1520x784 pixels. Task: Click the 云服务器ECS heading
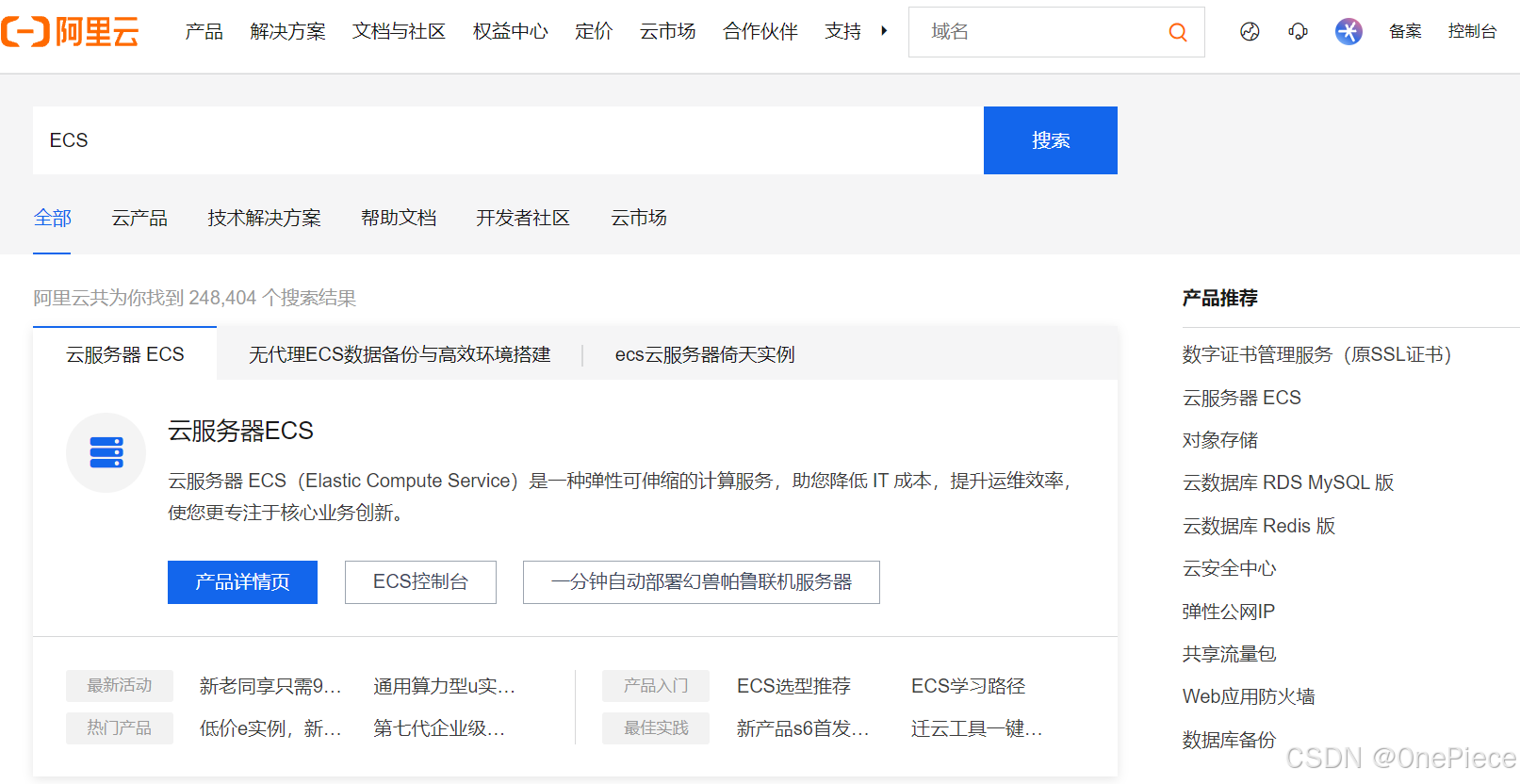pyautogui.click(x=240, y=432)
